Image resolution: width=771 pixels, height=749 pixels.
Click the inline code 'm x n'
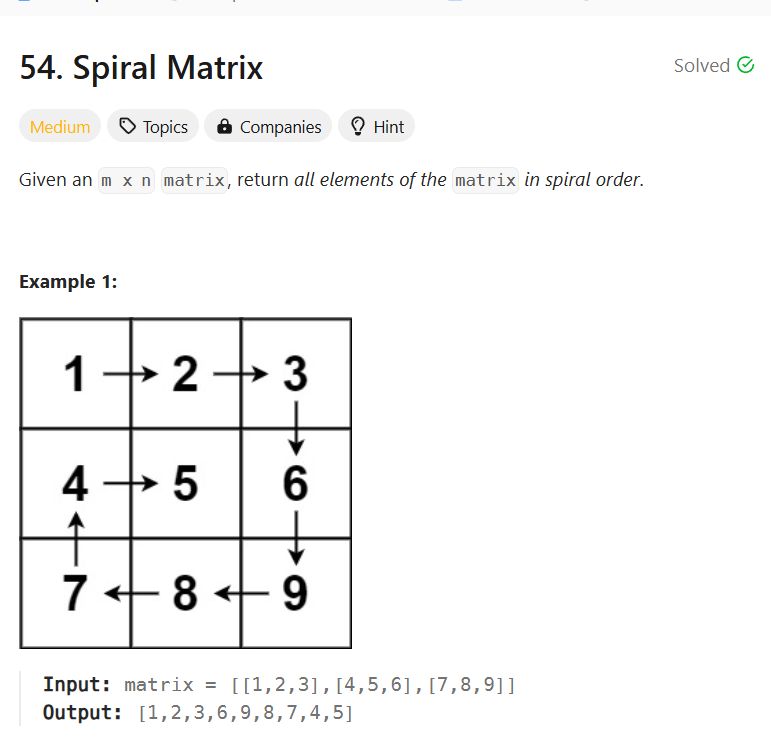click(126, 180)
